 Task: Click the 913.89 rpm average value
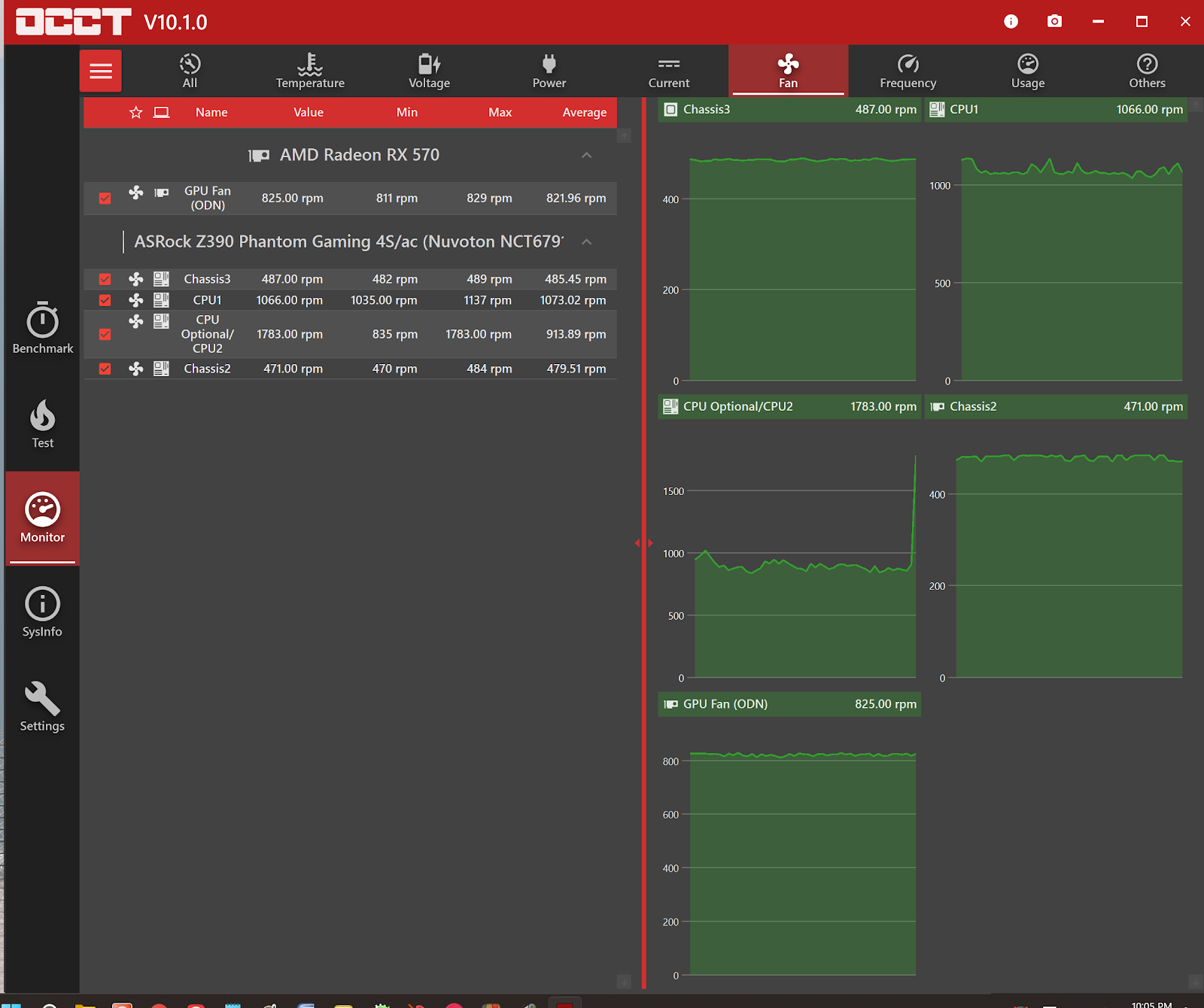[576, 334]
